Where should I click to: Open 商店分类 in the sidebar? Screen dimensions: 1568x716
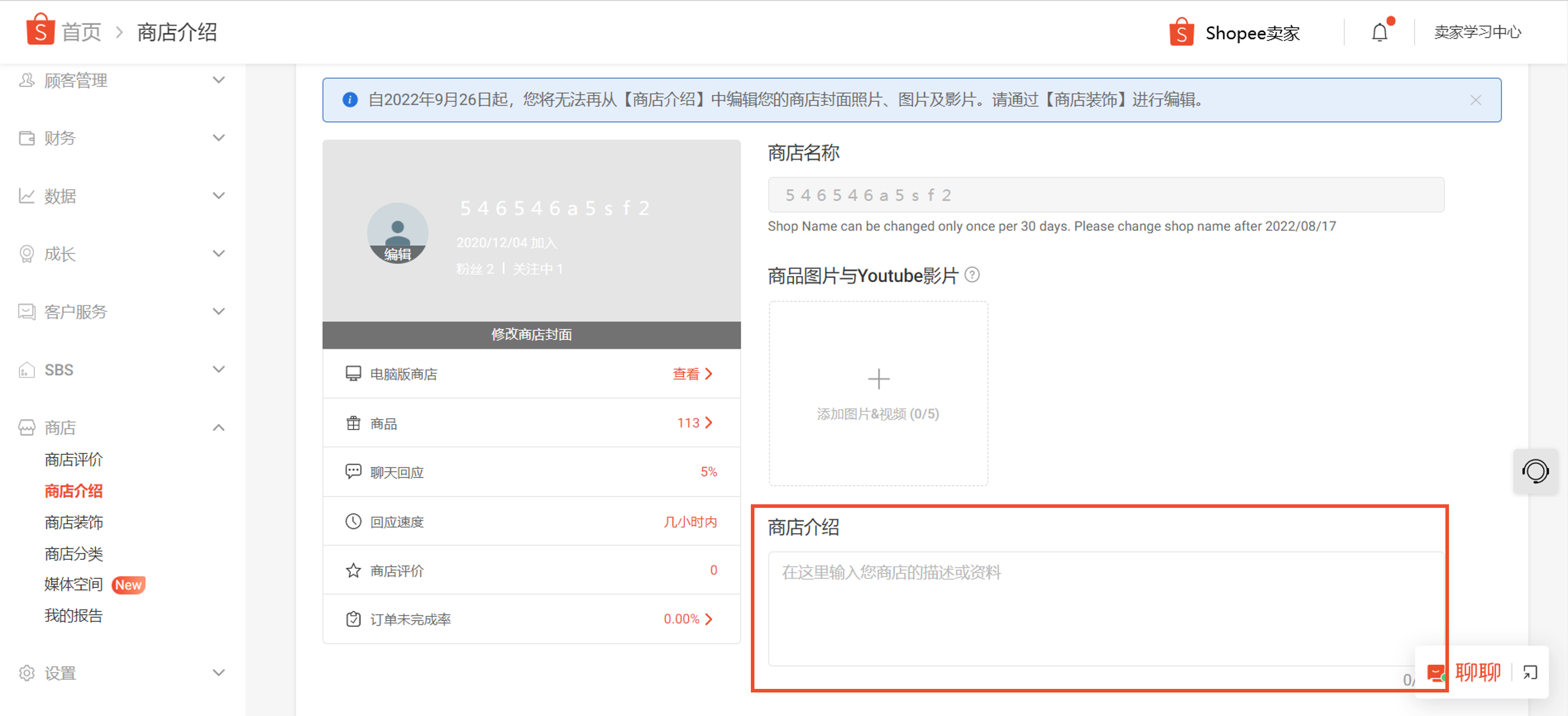[74, 553]
